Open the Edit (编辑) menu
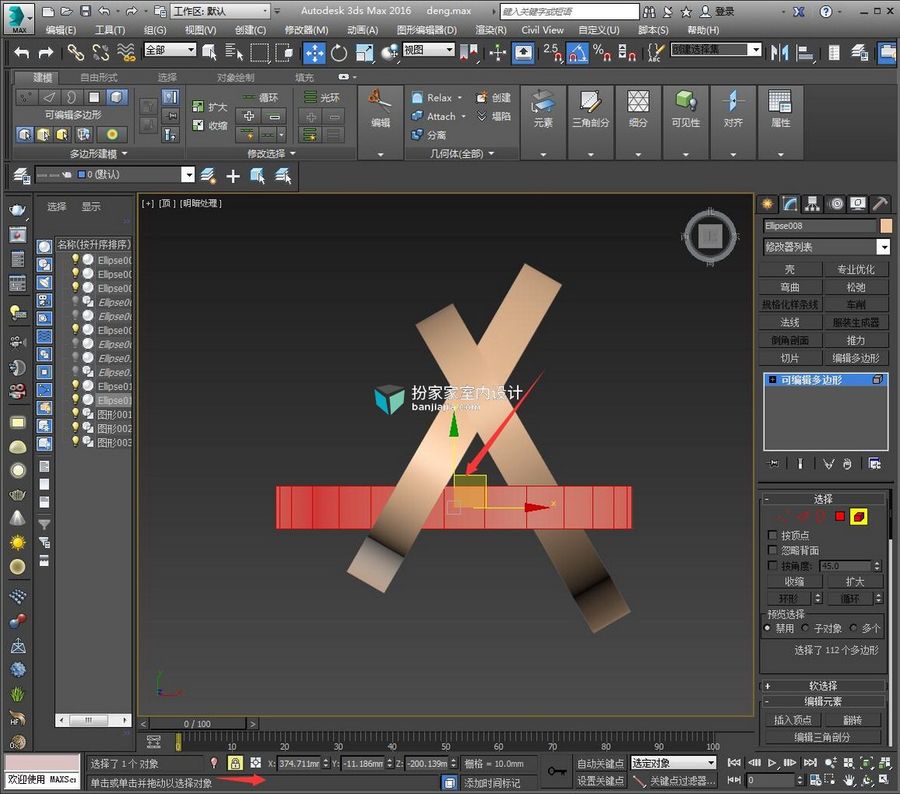 click(x=60, y=30)
